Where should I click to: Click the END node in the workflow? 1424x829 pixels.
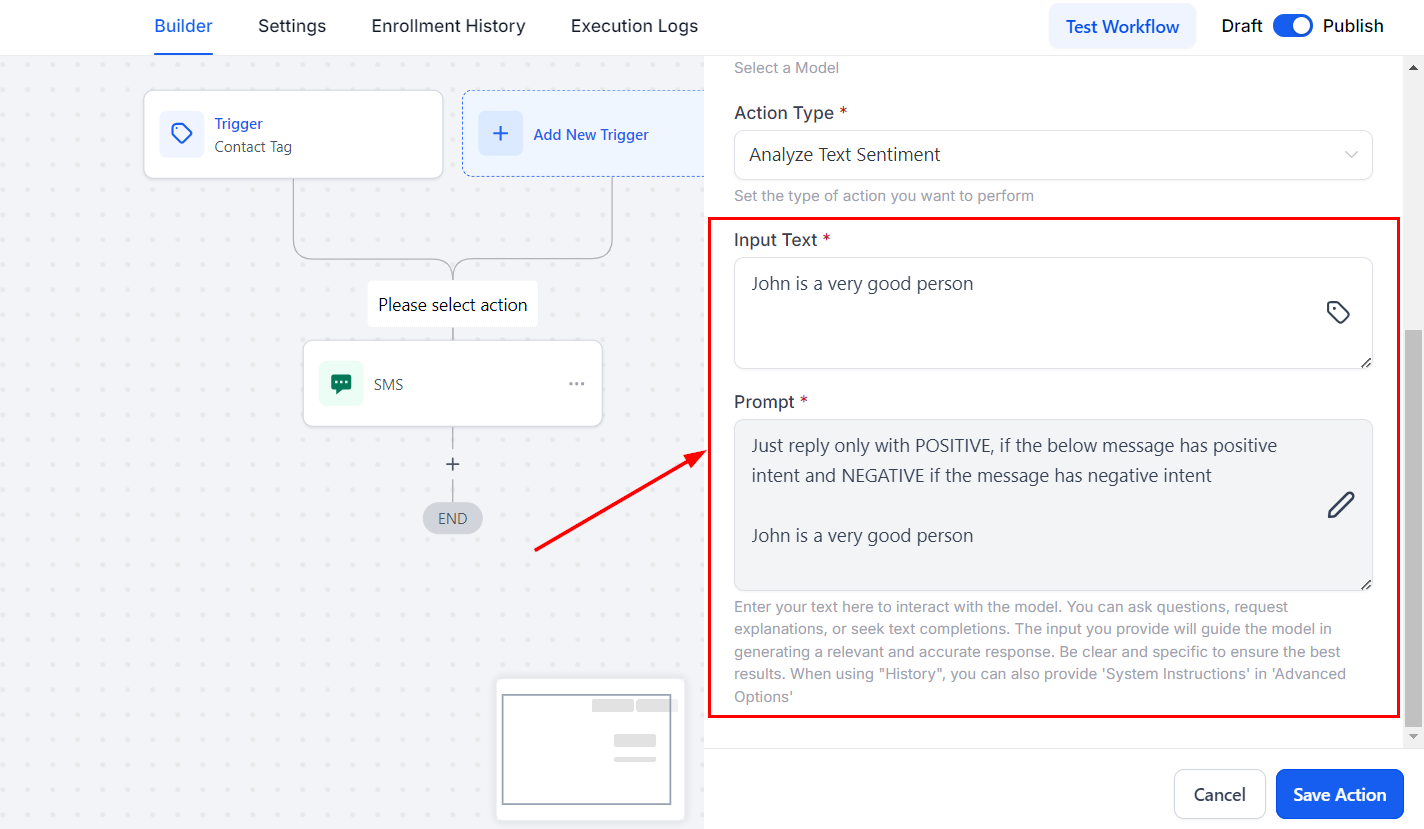(x=452, y=518)
